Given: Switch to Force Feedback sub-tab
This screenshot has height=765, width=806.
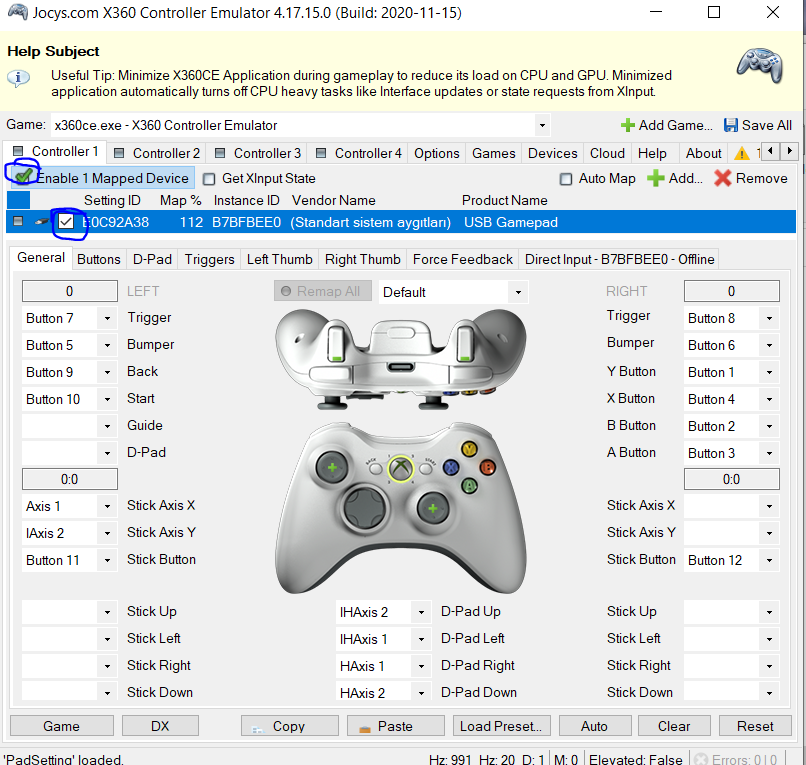Looking at the screenshot, I should [x=463, y=259].
